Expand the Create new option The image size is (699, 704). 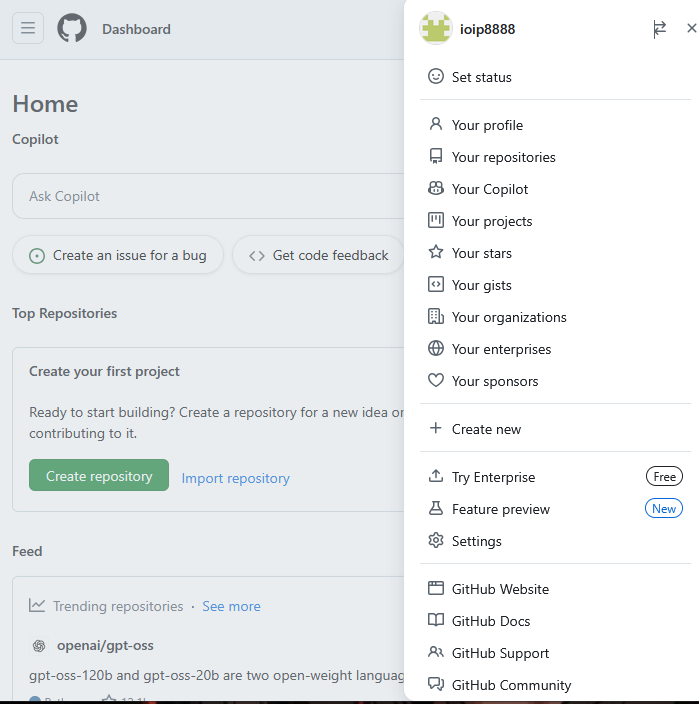pyautogui.click(x=486, y=429)
